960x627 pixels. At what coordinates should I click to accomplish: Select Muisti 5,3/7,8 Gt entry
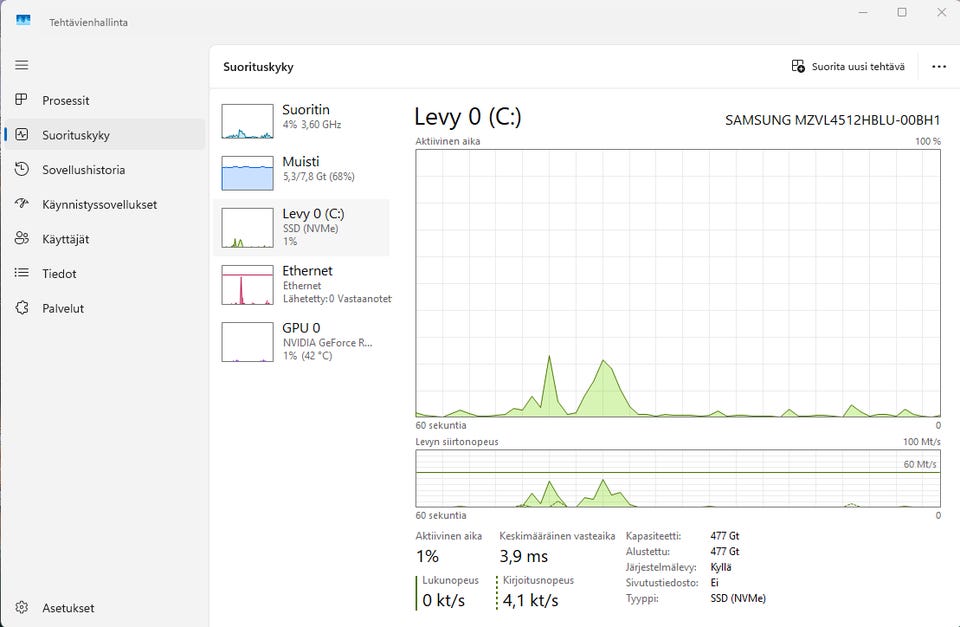pos(301,173)
